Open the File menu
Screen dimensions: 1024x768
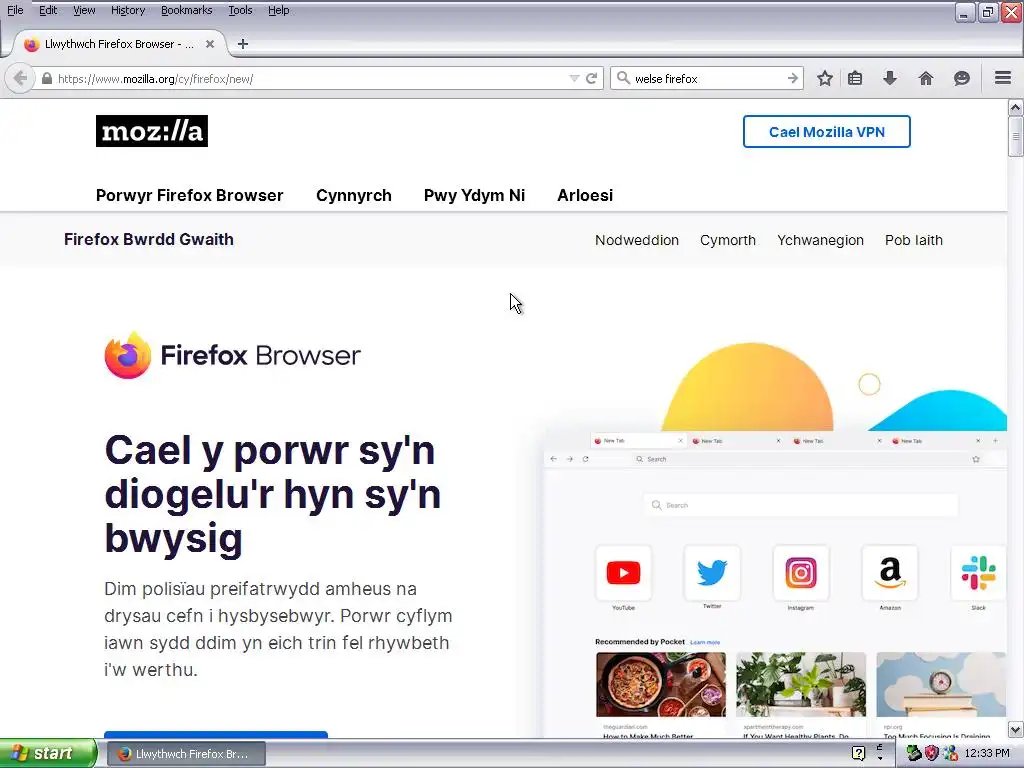tap(15, 10)
